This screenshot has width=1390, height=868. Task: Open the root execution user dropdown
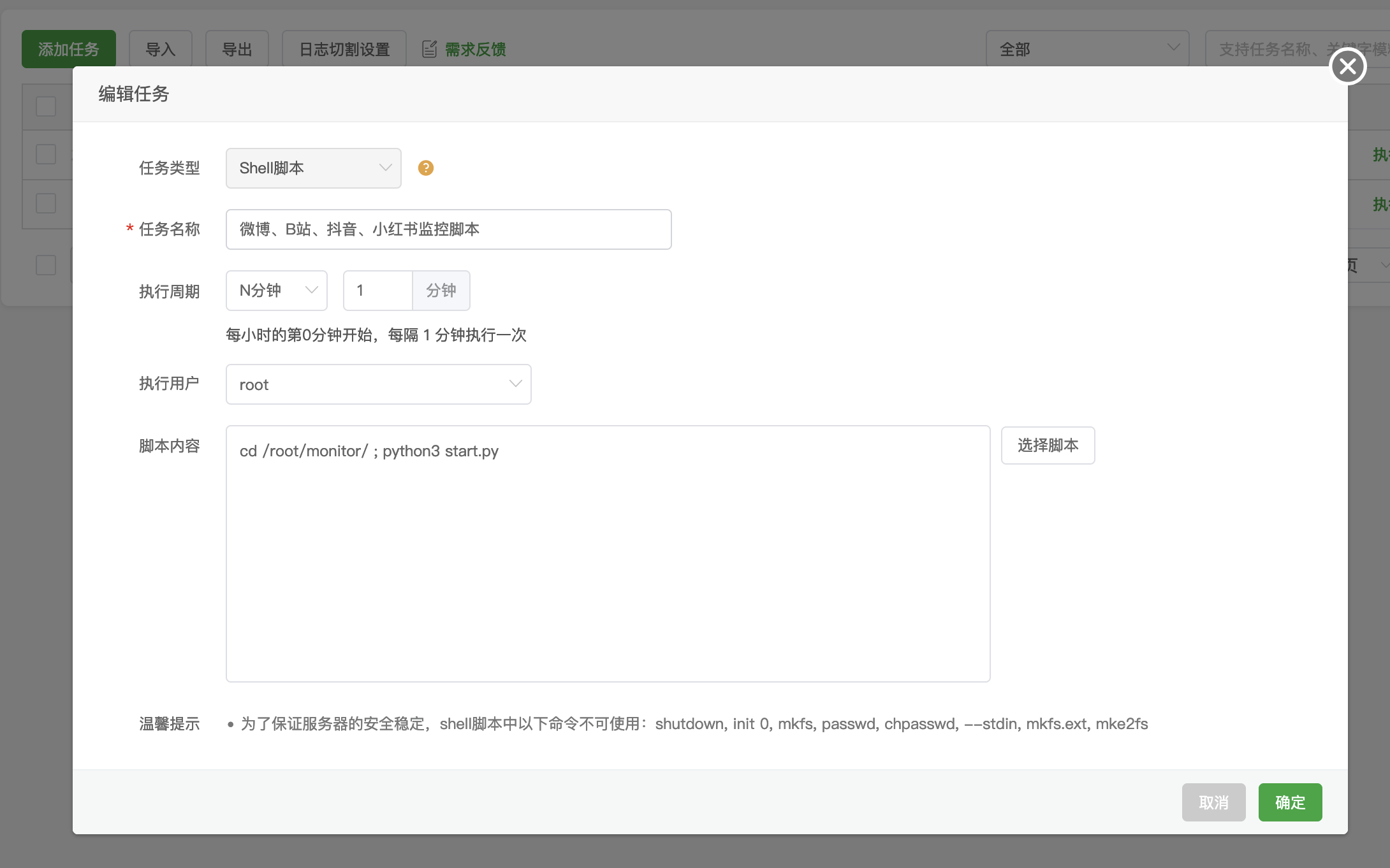[x=378, y=384]
